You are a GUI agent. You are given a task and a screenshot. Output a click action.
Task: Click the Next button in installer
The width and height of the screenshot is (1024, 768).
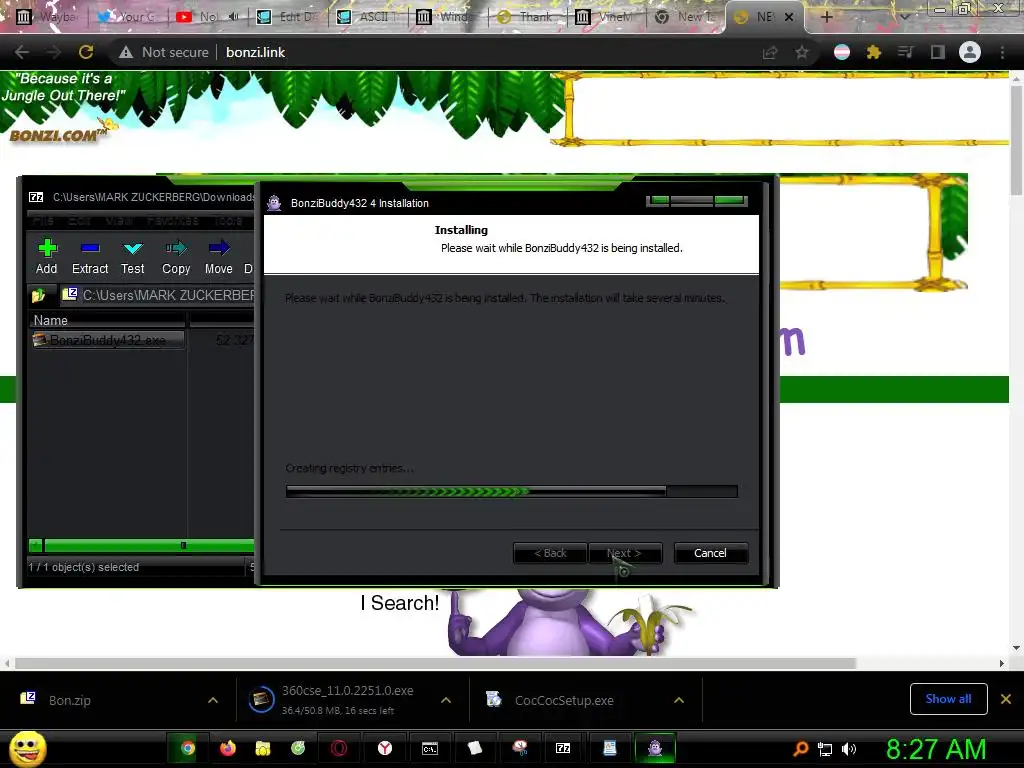(x=625, y=553)
